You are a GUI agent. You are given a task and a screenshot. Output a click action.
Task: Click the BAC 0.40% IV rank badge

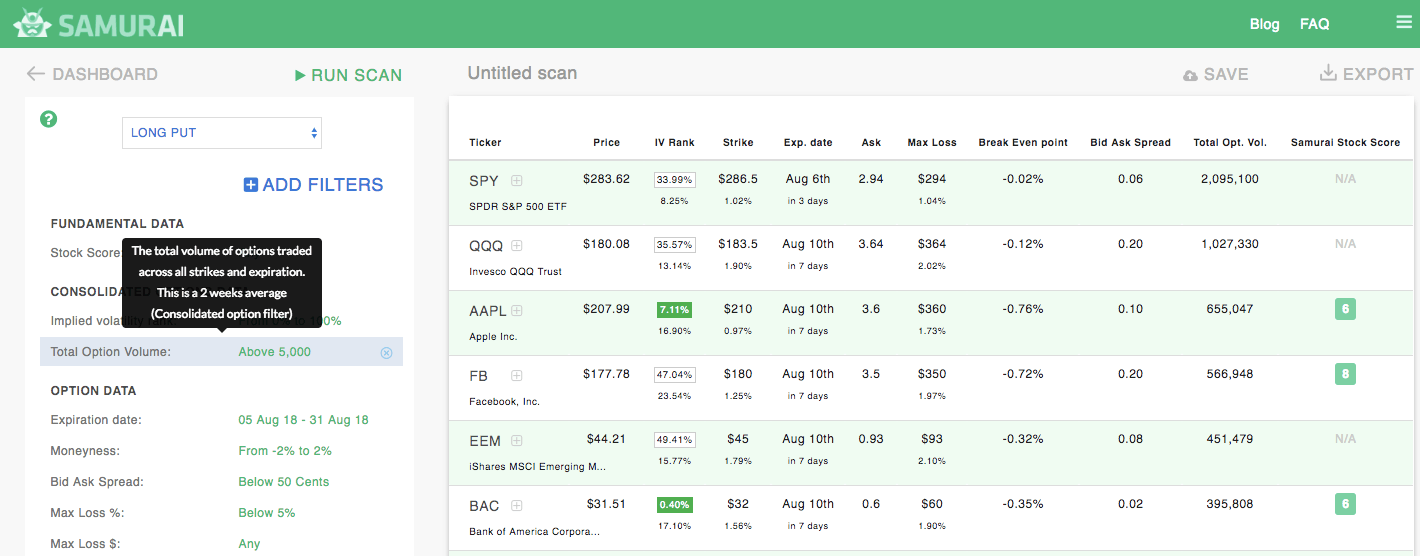point(674,505)
